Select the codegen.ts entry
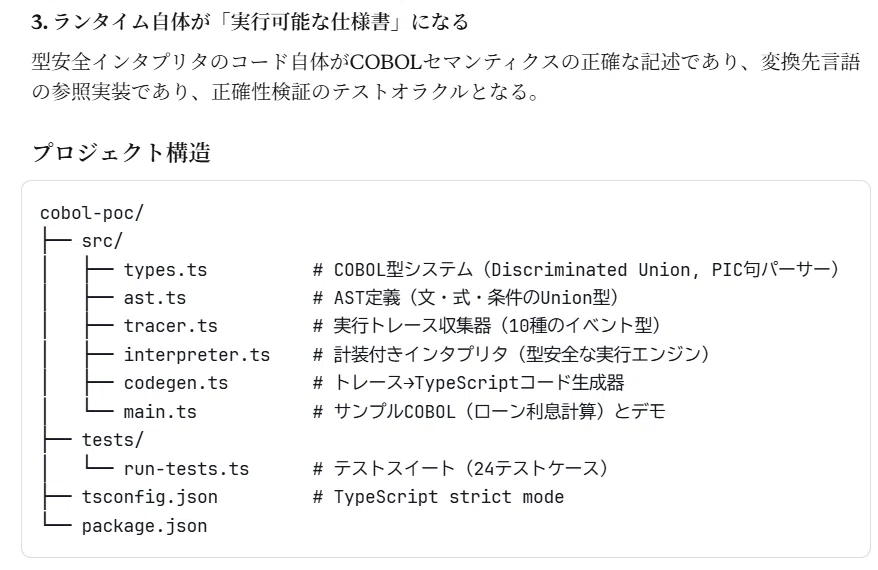878x570 pixels. 176,384
